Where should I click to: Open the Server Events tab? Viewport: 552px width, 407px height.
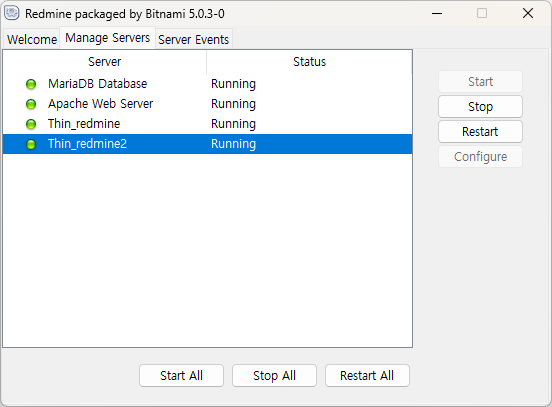(194, 39)
